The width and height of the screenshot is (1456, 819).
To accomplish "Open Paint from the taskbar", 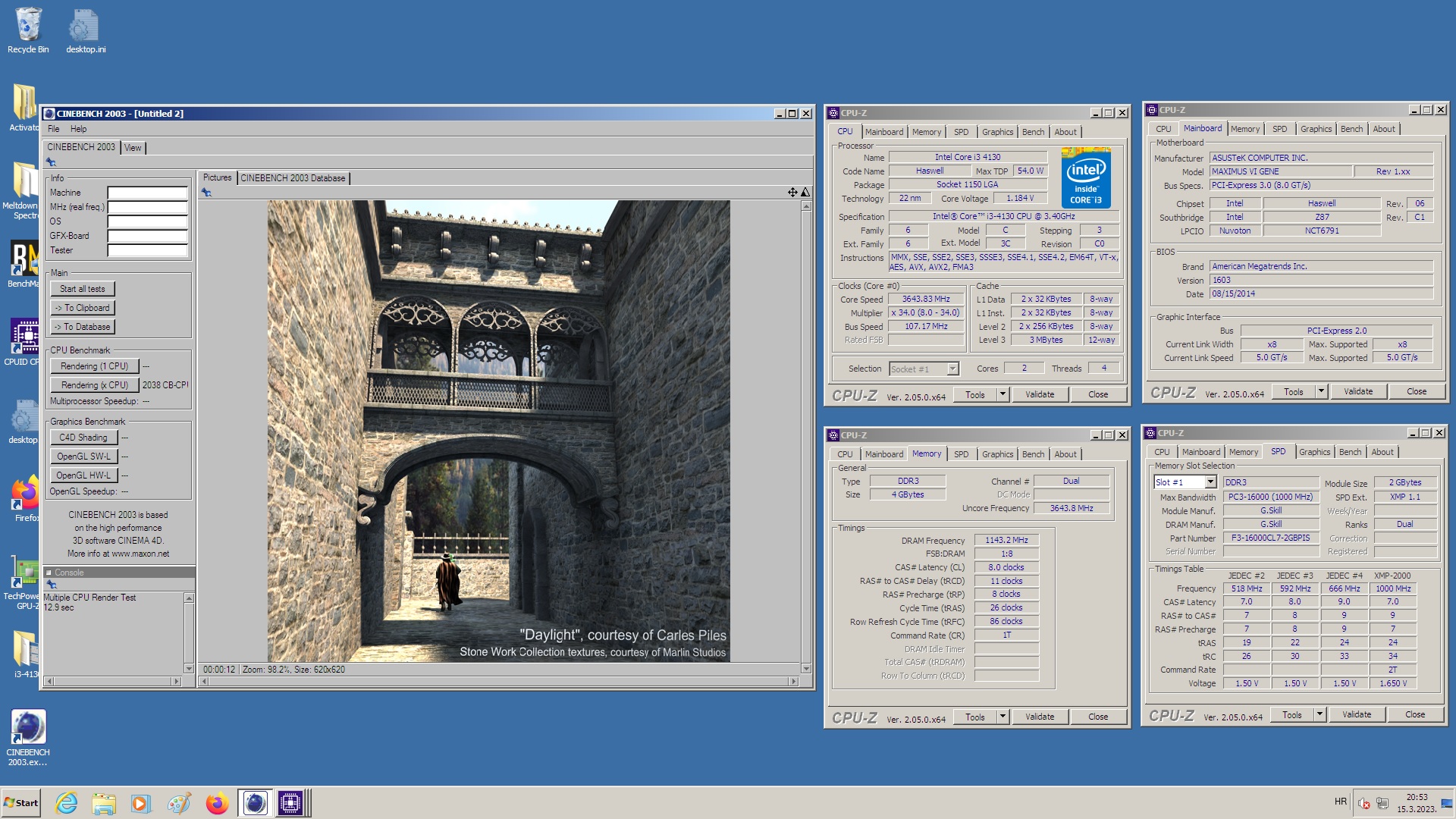I will 179,802.
